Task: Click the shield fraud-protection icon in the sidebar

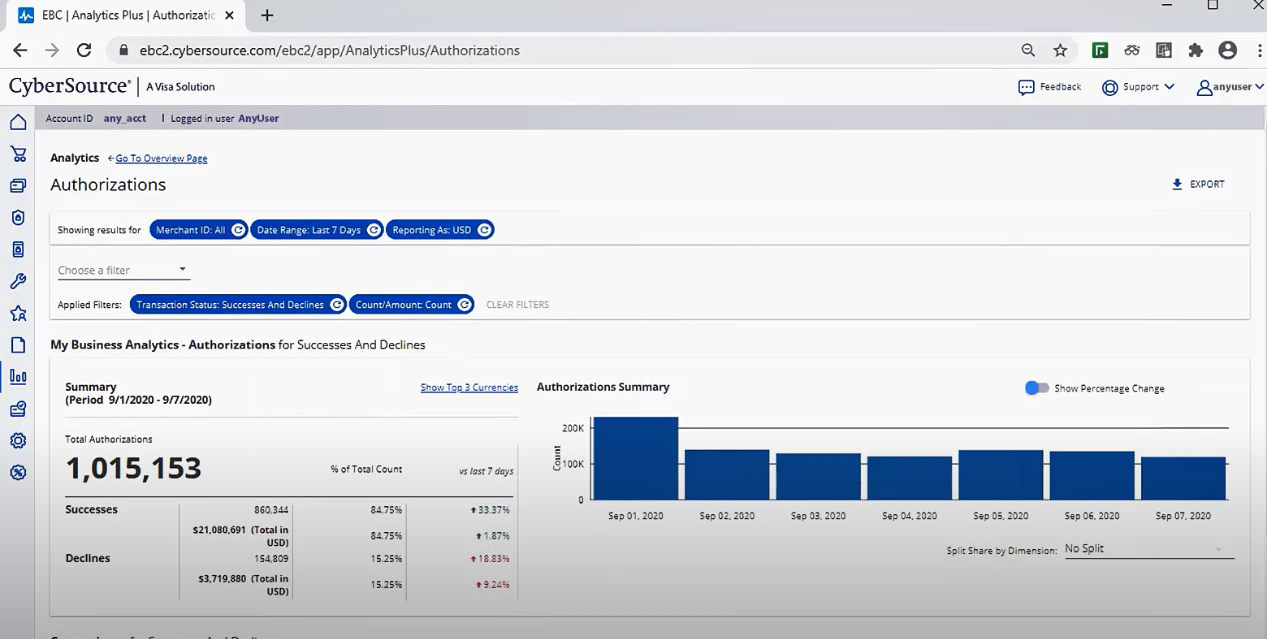Action: (x=18, y=217)
